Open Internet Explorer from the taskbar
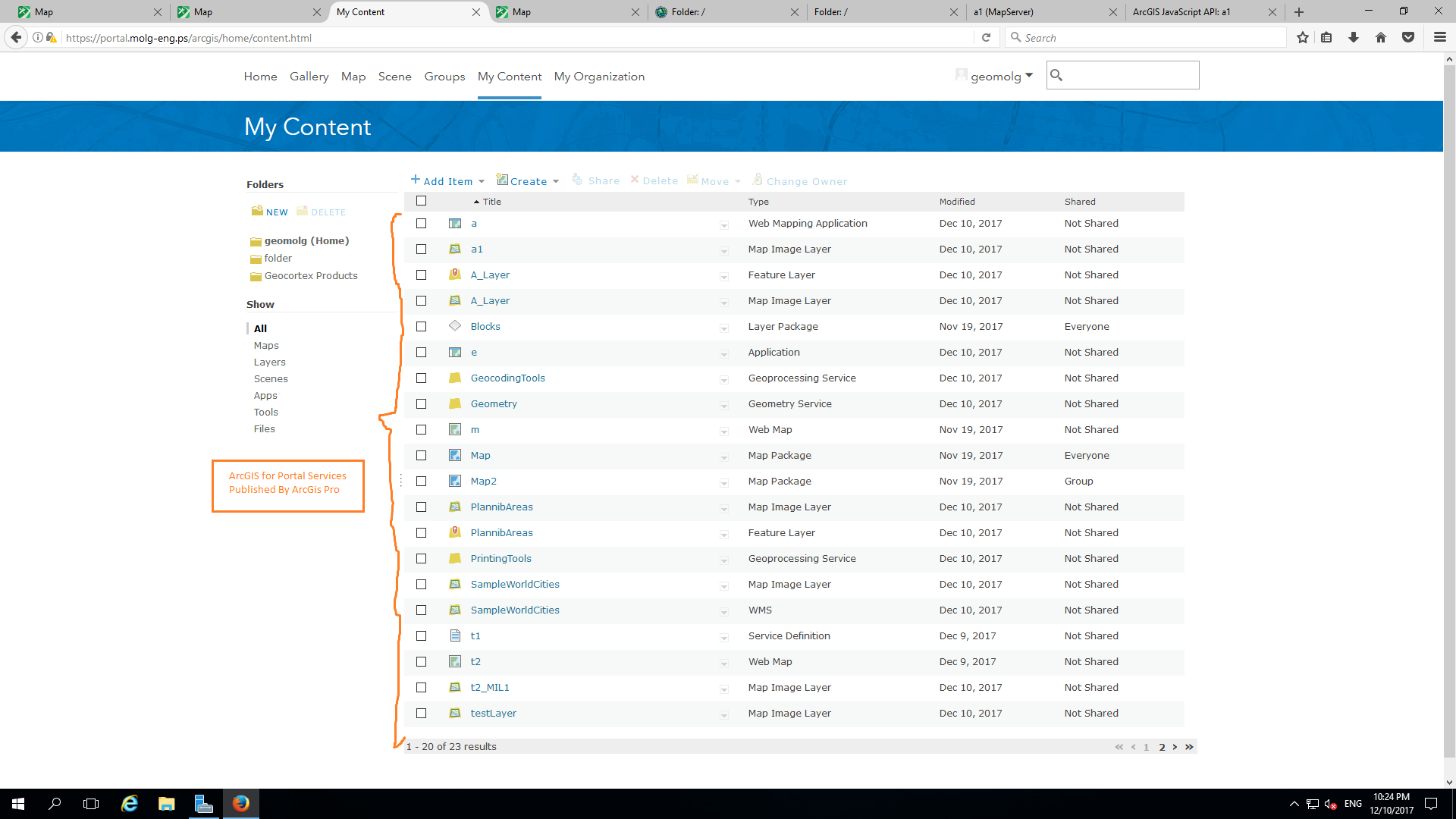This screenshot has height=819, width=1456. 130,804
